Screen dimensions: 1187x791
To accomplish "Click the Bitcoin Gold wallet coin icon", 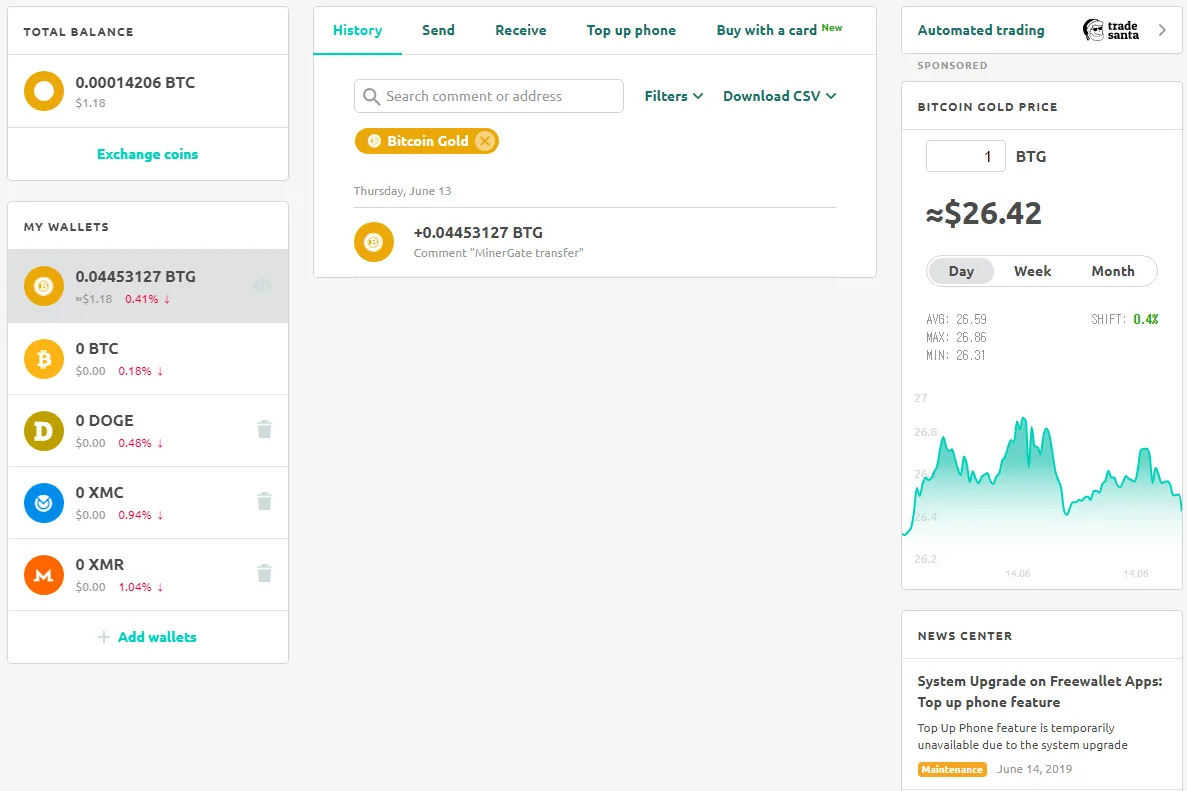I will coord(44,286).
